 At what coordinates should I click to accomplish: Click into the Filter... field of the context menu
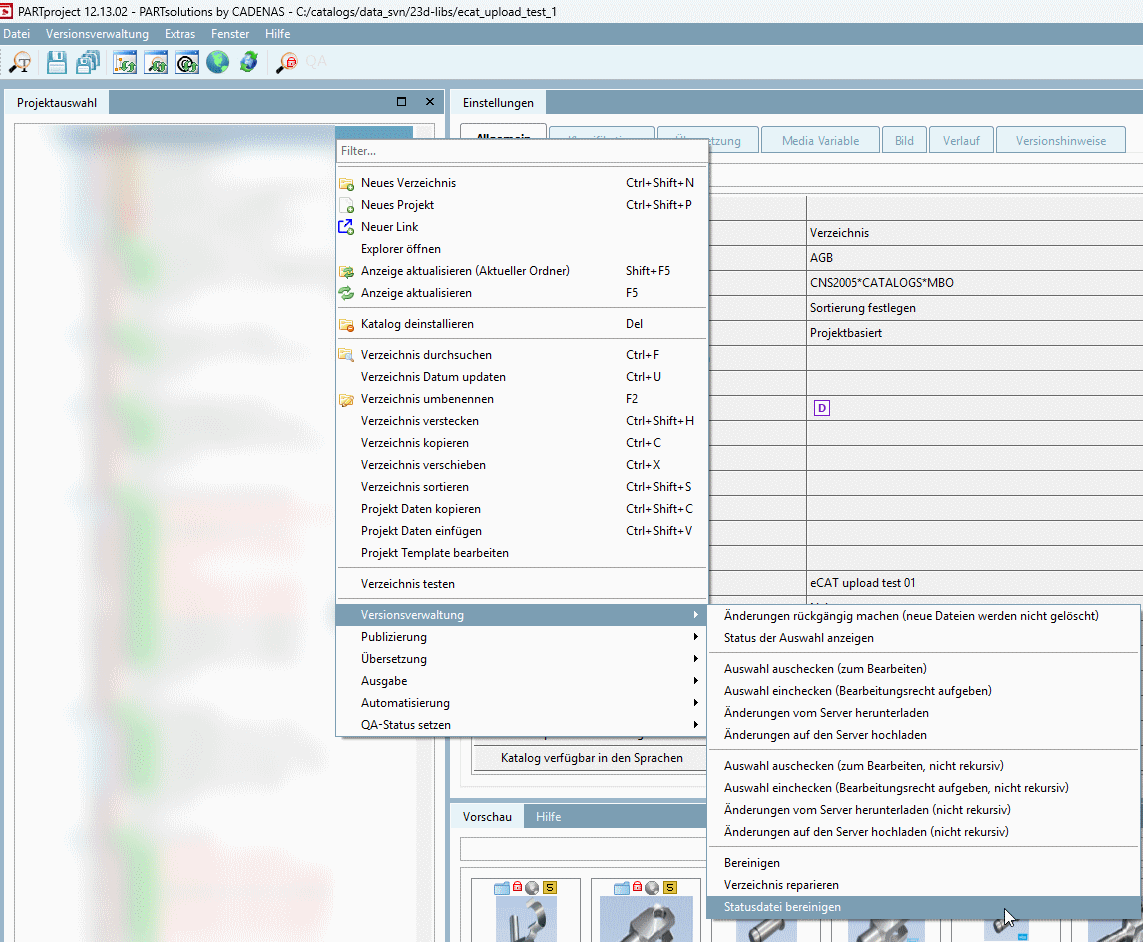coord(521,151)
